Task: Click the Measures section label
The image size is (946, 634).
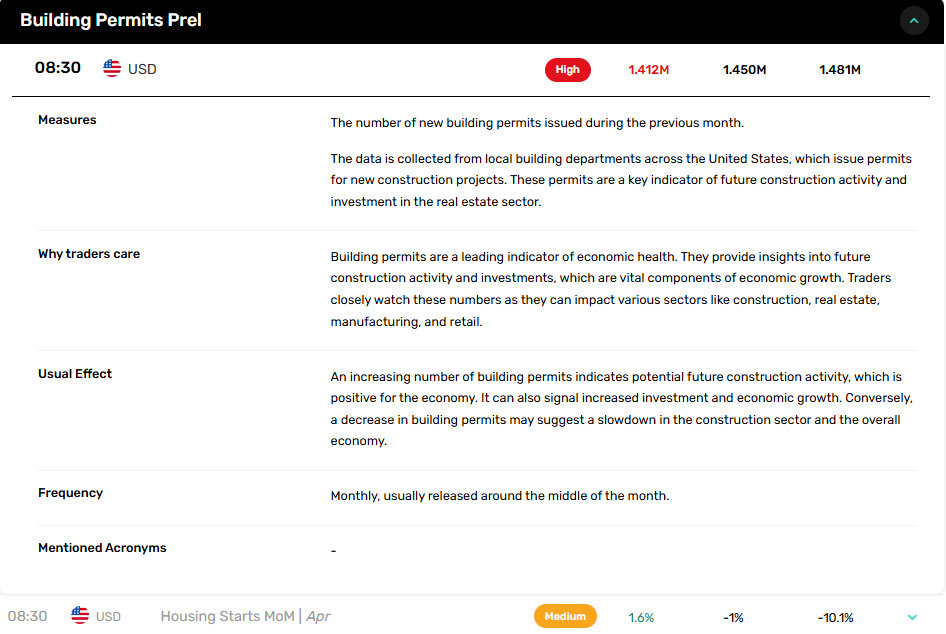Action: (x=67, y=119)
